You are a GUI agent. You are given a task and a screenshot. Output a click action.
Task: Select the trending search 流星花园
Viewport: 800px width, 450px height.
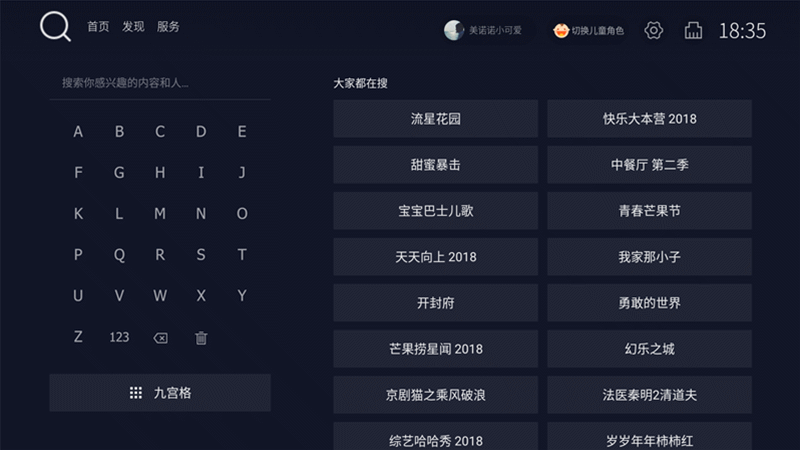tap(436, 119)
